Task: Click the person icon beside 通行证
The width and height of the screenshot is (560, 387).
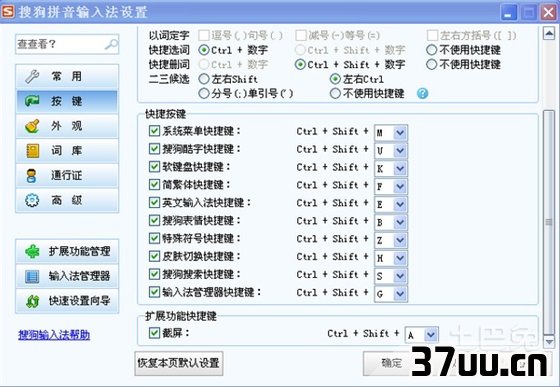Action: pos(32,176)
